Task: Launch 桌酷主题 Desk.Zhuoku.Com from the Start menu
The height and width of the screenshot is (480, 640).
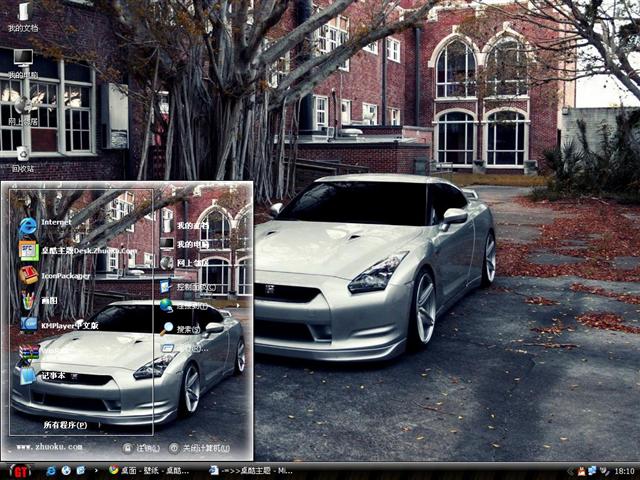Action: pos(78,251)
